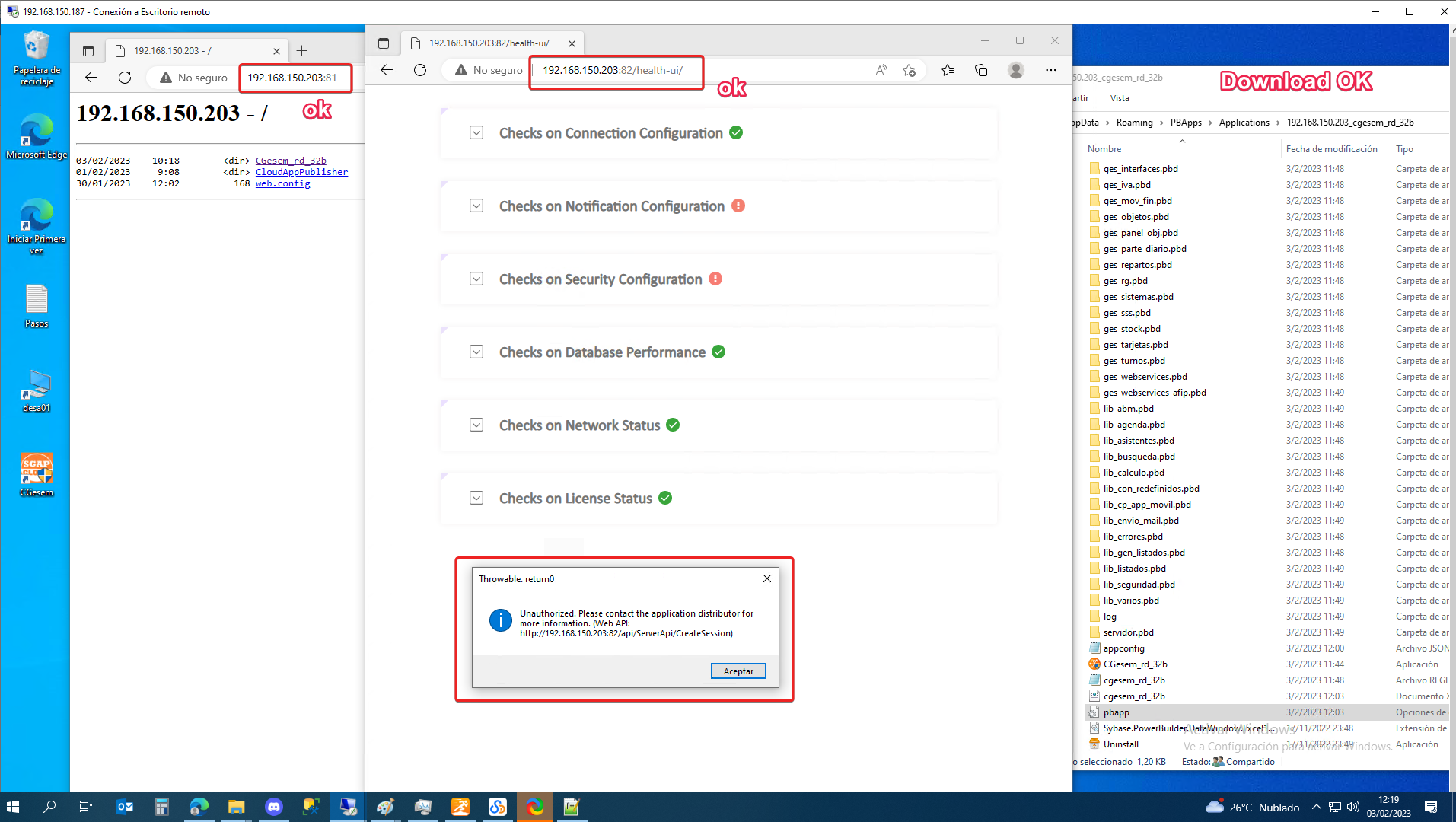Switch to the 192.168.150.203:82/health-ui tab
Viewport: 1456px width, 822px height.
click(489, 43)
